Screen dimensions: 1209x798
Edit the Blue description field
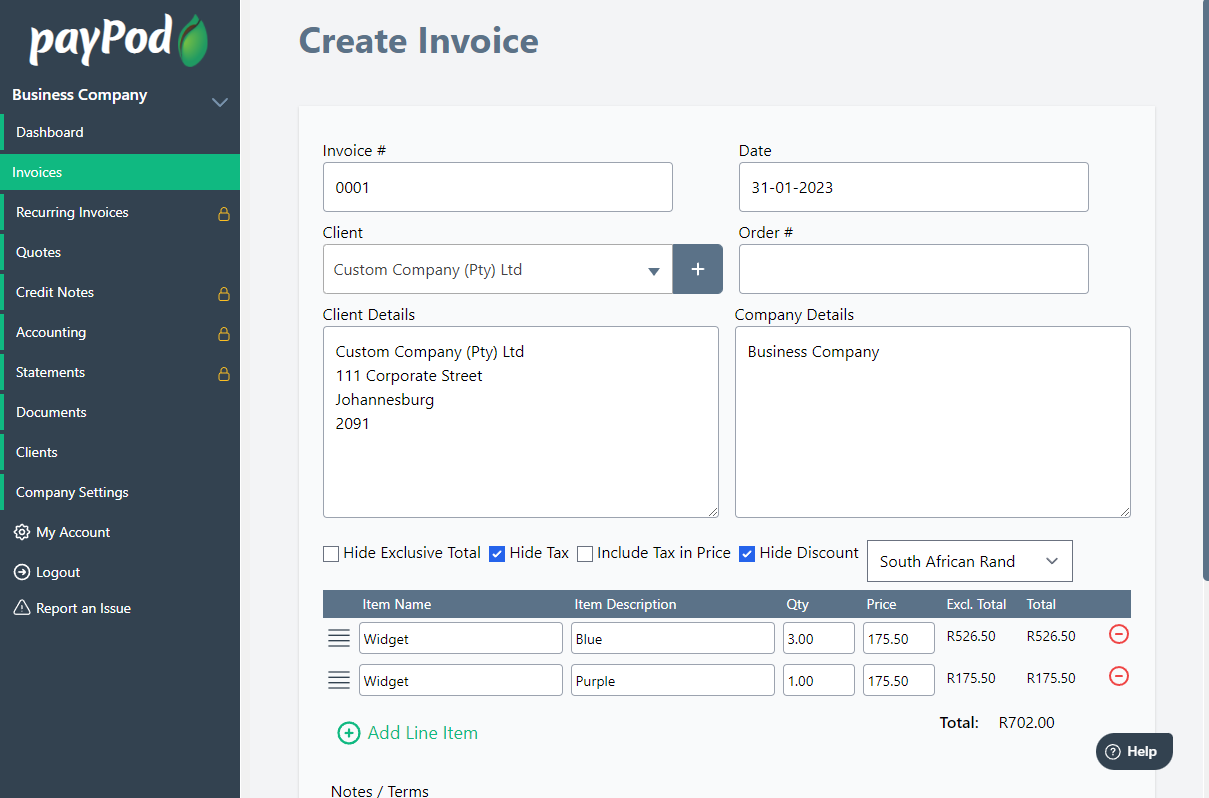[x=673, y=638]
